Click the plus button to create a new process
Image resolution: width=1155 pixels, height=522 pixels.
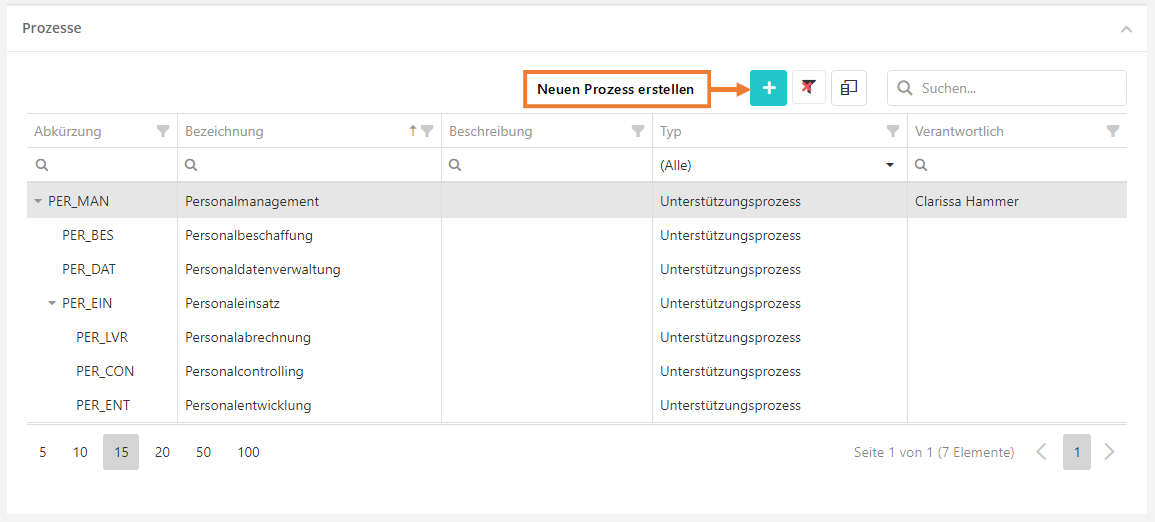pyautogui.click(x=768, y=88)
